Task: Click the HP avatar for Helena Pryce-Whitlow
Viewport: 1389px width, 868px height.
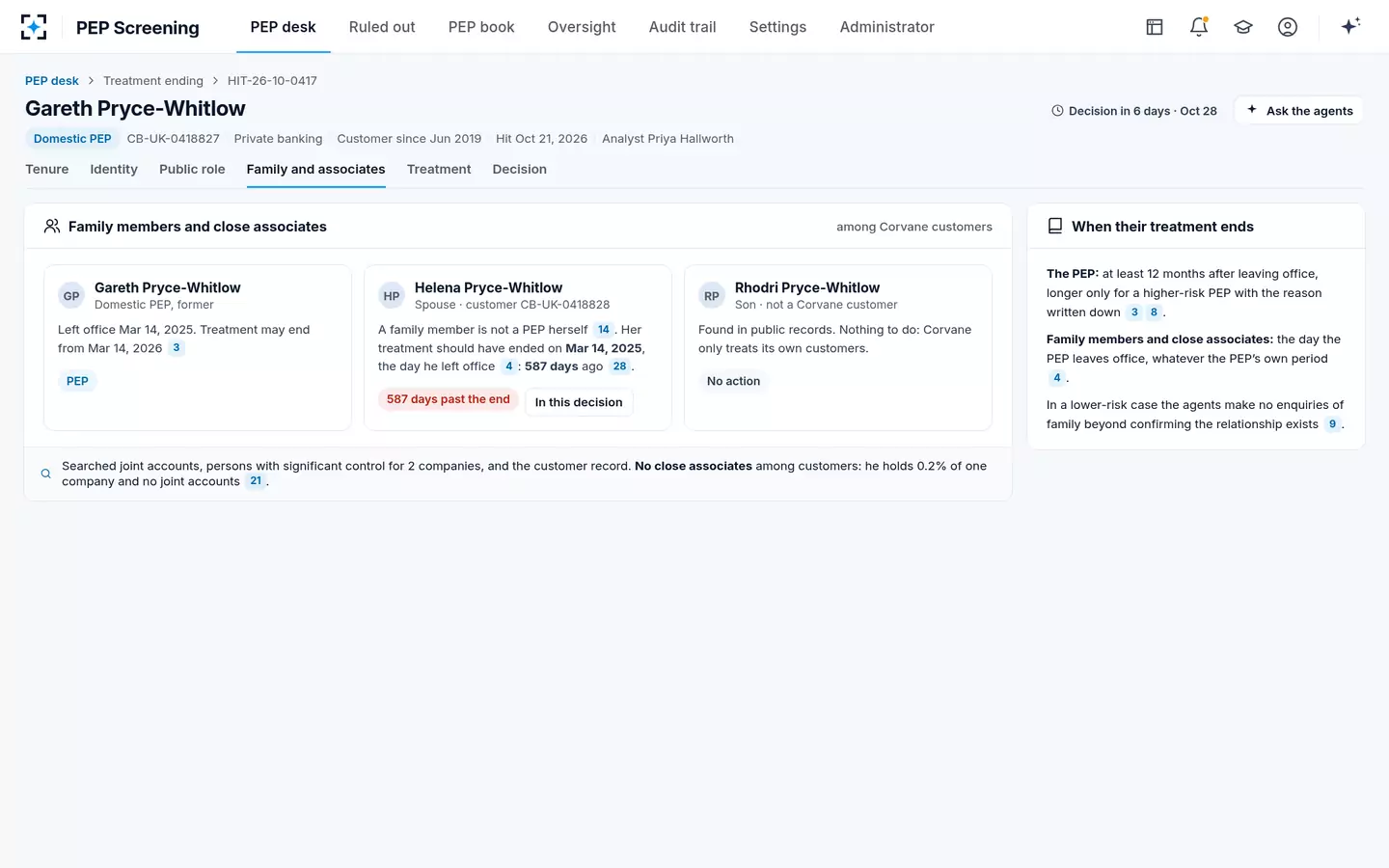Action: (x=392, y=296)
